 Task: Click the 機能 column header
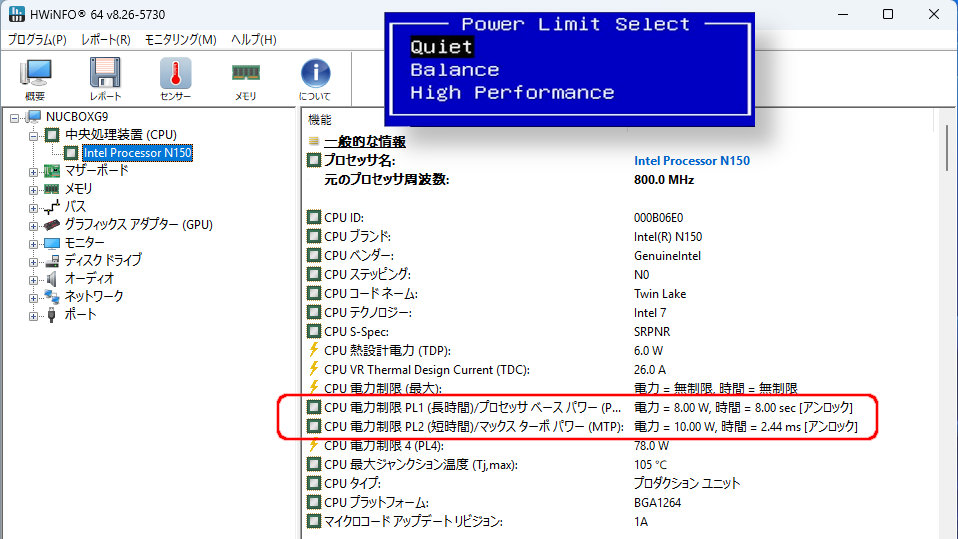point(320,120)
